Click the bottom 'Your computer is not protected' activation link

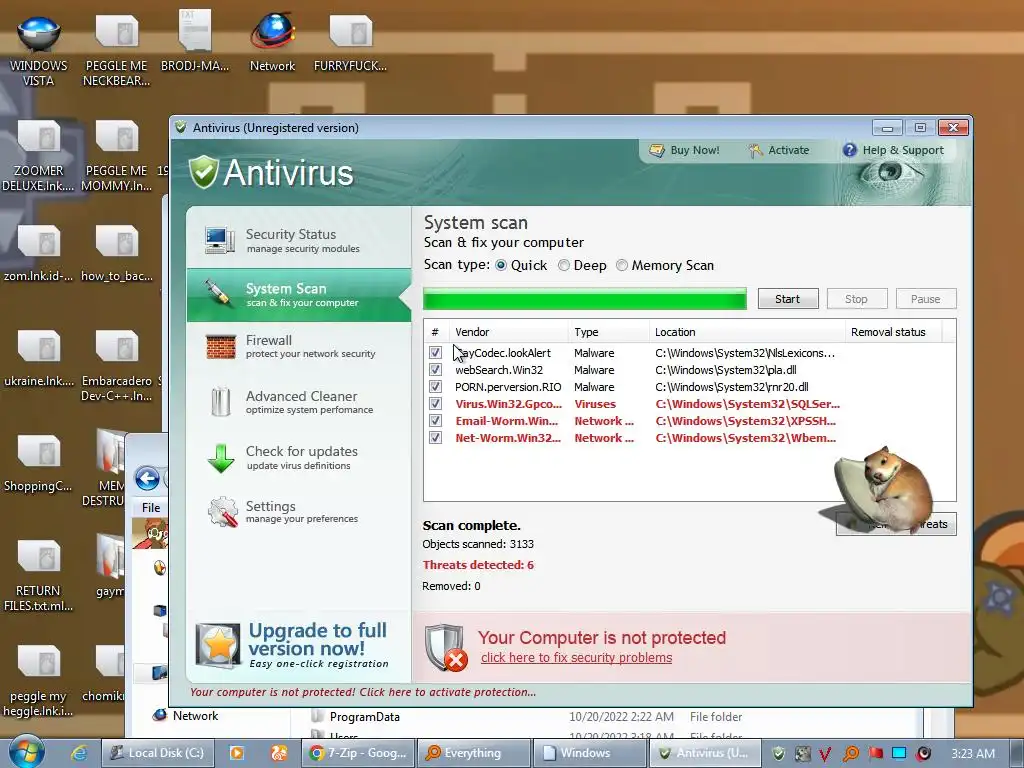click(363, 692)
